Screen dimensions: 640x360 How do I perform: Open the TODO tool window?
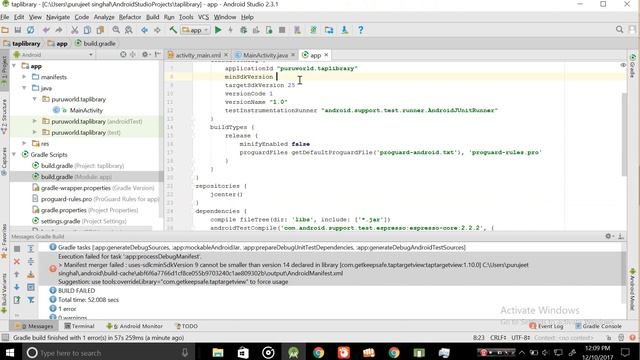click(x=187, y=326)
